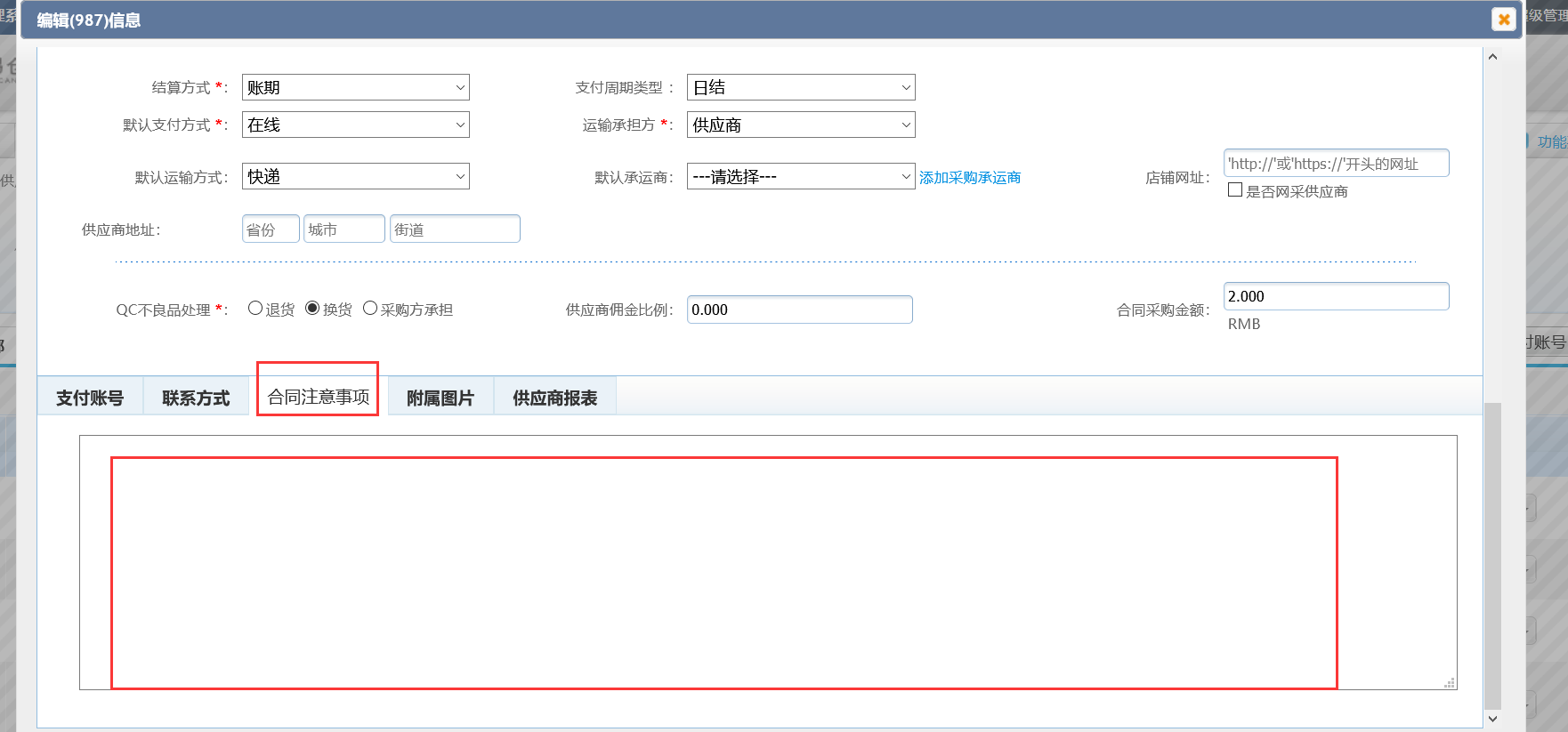Open the 结算方式 dropdown

tap(355, 88)
